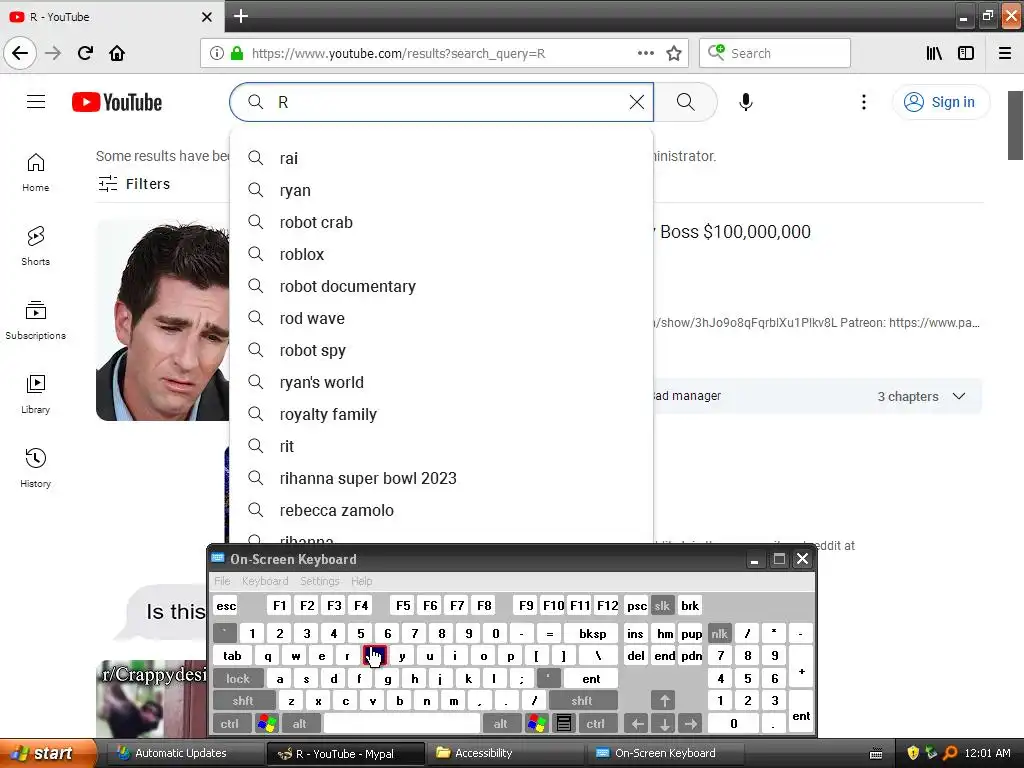Reload the page with browser refresh
1024x768 pixels.
click(x=85, y=53)
